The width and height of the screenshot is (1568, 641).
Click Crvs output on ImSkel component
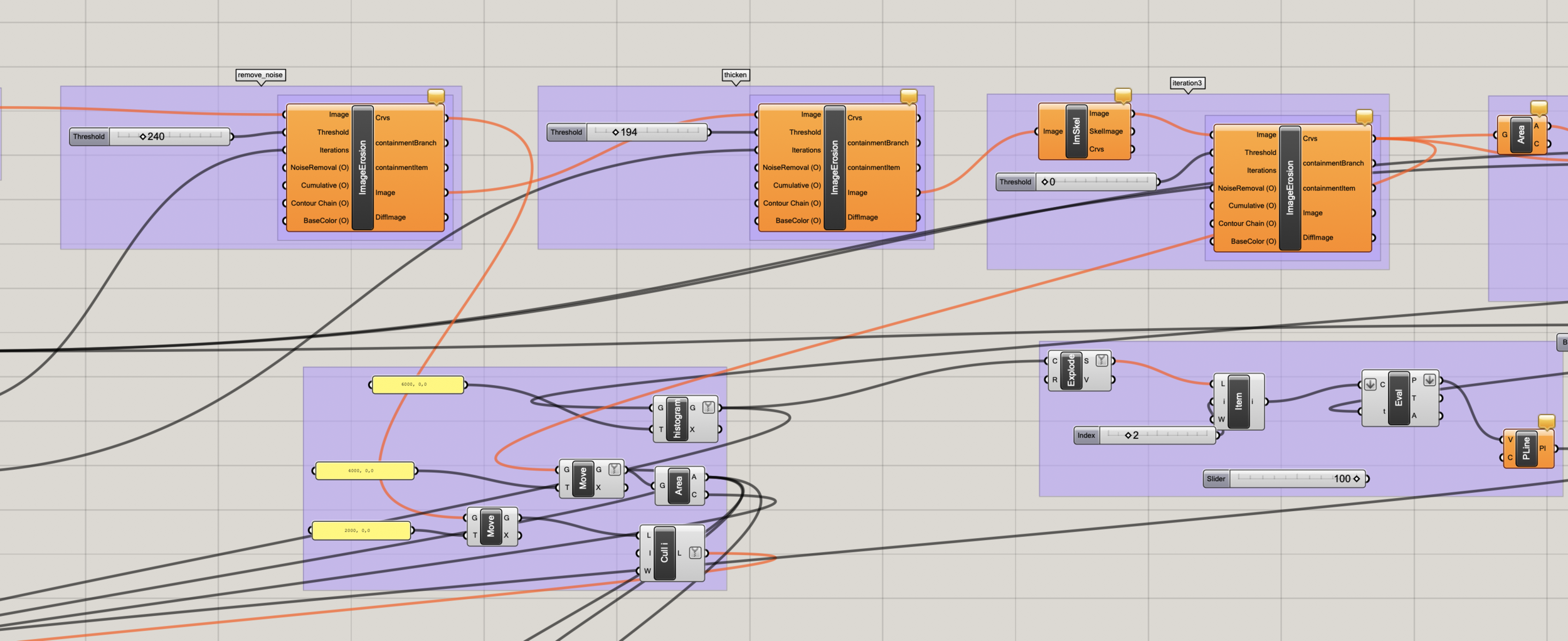click(1096, 149)
